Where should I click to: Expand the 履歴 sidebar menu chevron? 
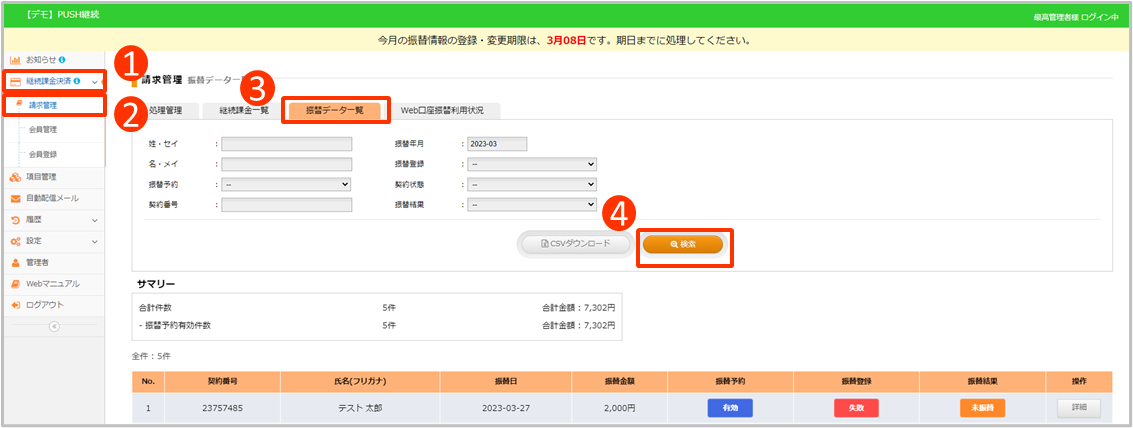click(95, 220)
